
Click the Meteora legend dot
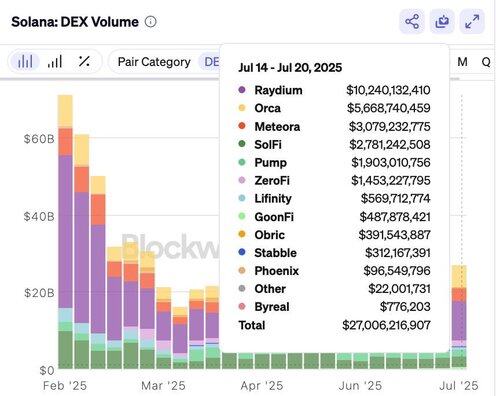tap(242, 126)
